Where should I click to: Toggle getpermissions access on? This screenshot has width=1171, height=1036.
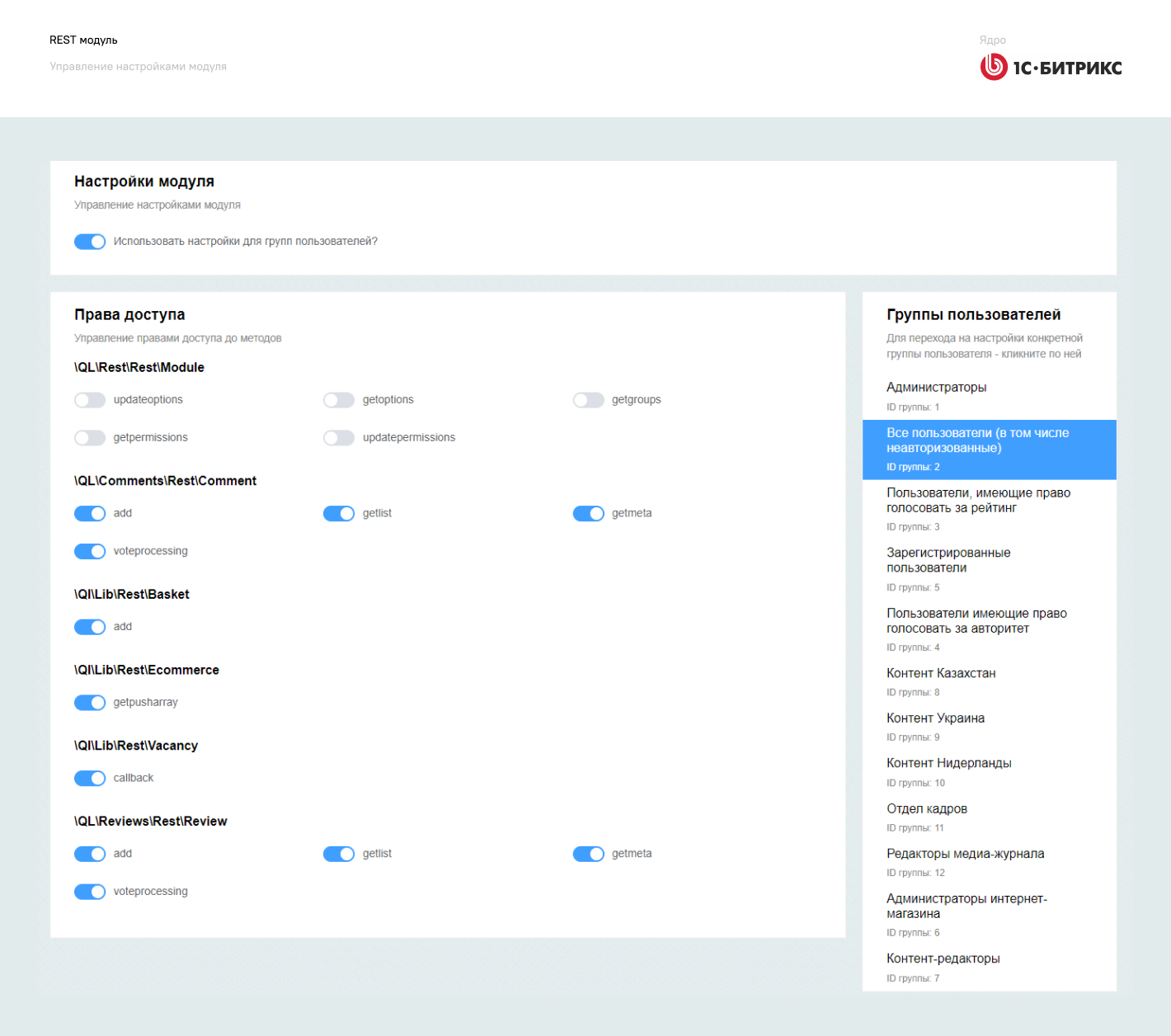(90, 438)
